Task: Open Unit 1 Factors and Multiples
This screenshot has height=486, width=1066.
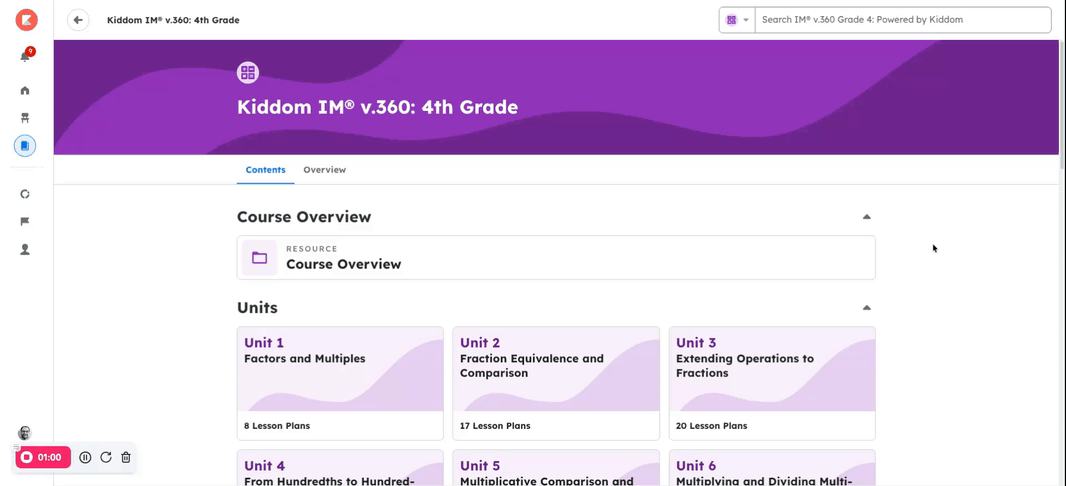Action: coord(340,383)
